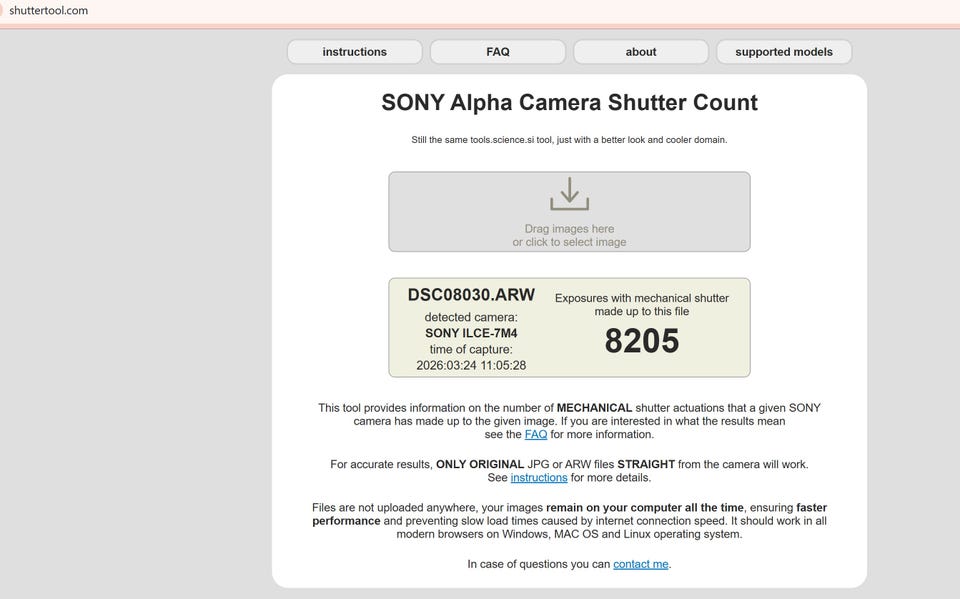
Task: Click the 'time of capture:' label
Action: [471, 350]
